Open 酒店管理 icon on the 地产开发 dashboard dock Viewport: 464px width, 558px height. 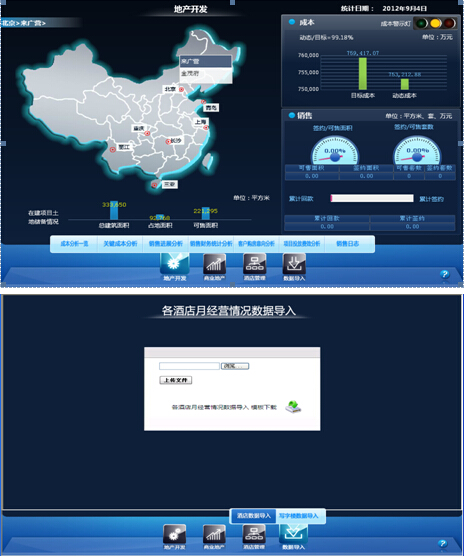[254, 264]
